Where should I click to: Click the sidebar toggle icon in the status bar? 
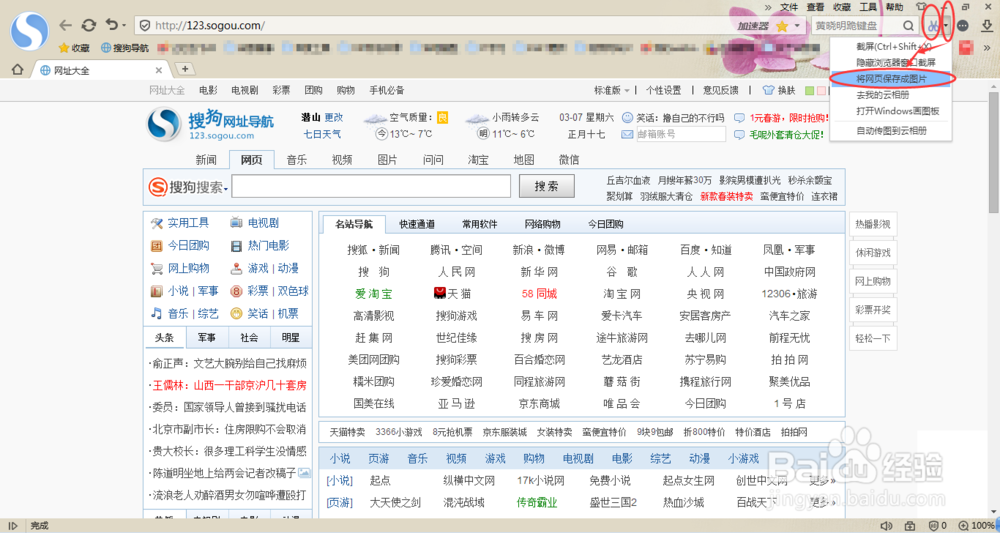click(13, 526)
